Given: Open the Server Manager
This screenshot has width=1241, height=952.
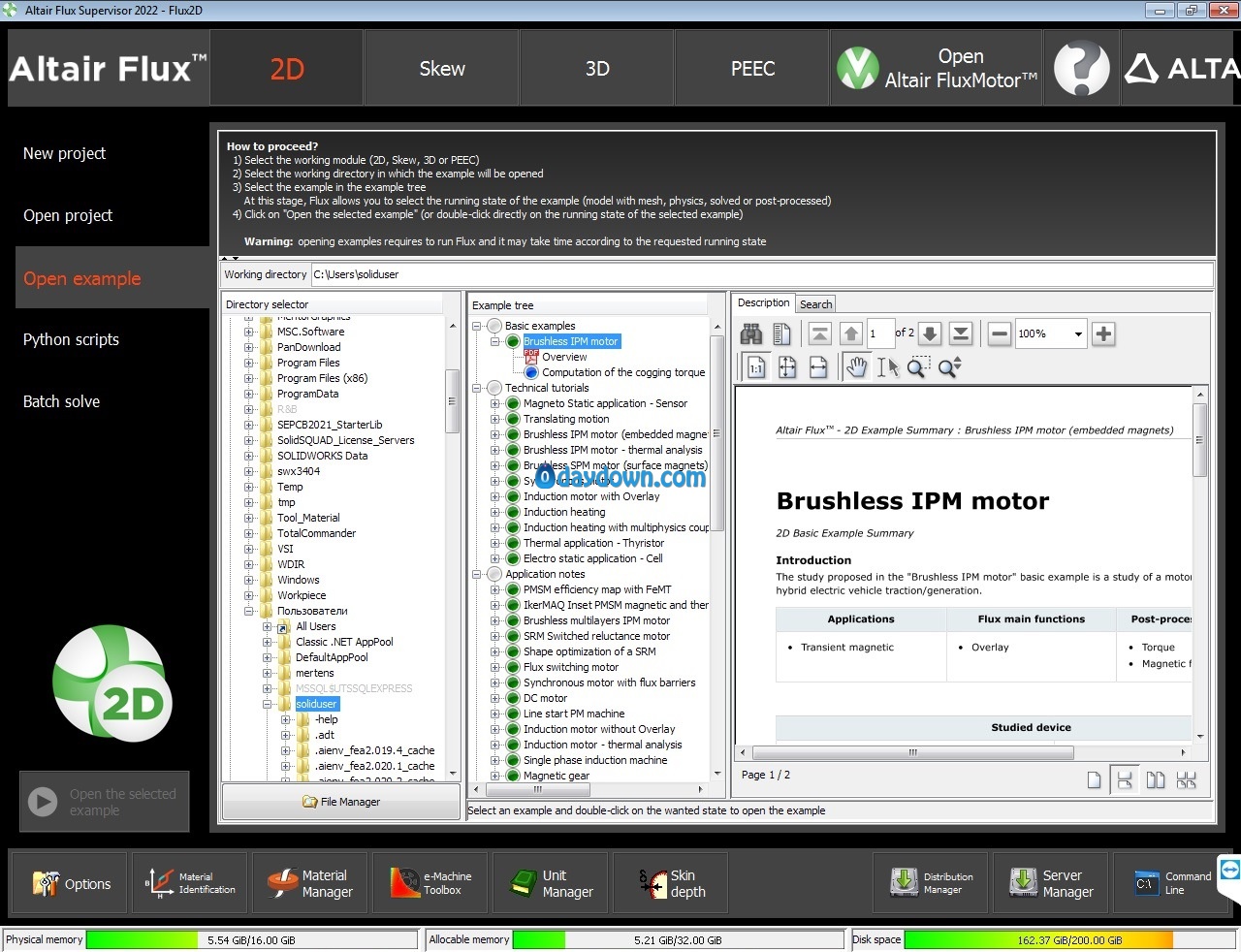Looking at the screenshot, I should (x=1050, y=883).
